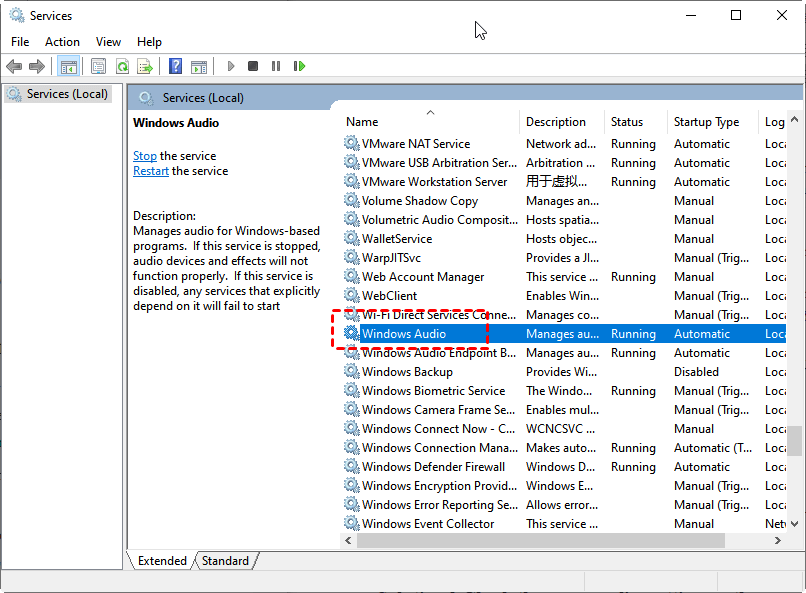Click the gear icon beside Volume Shadow Copy
The image size is (806, 593).
pos(352,200)
